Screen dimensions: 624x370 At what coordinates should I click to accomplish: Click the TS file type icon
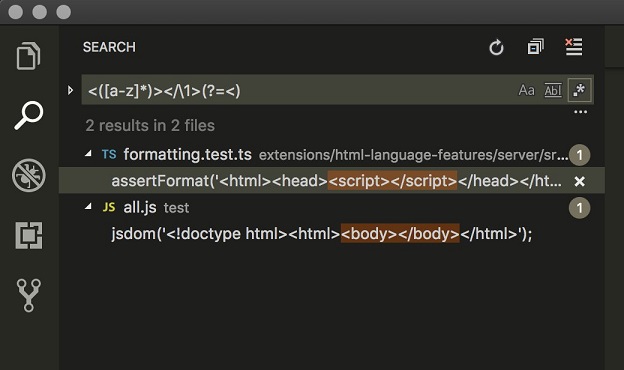pos(109,154)
